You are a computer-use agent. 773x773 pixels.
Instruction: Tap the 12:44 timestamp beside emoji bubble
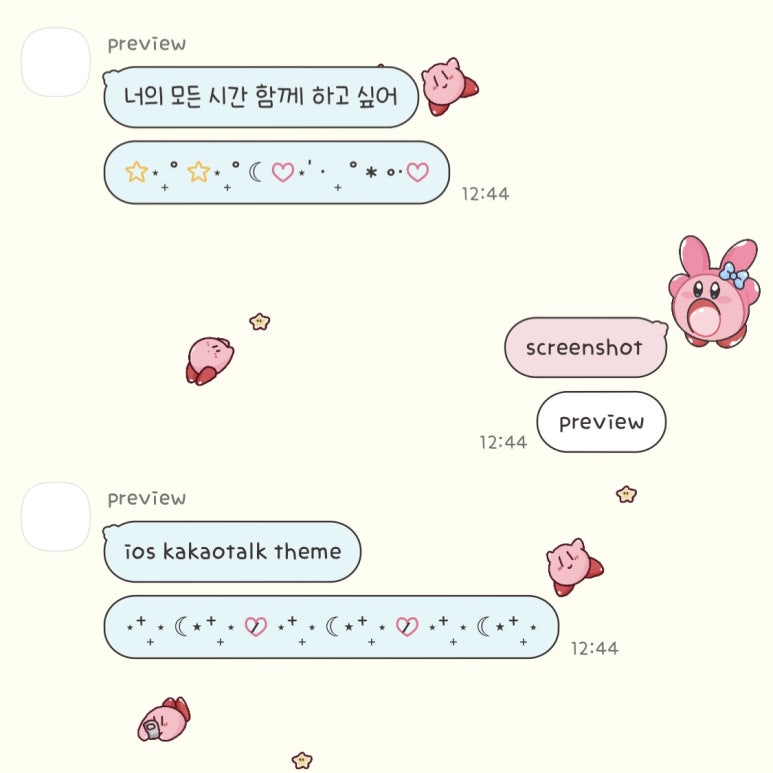485,194
